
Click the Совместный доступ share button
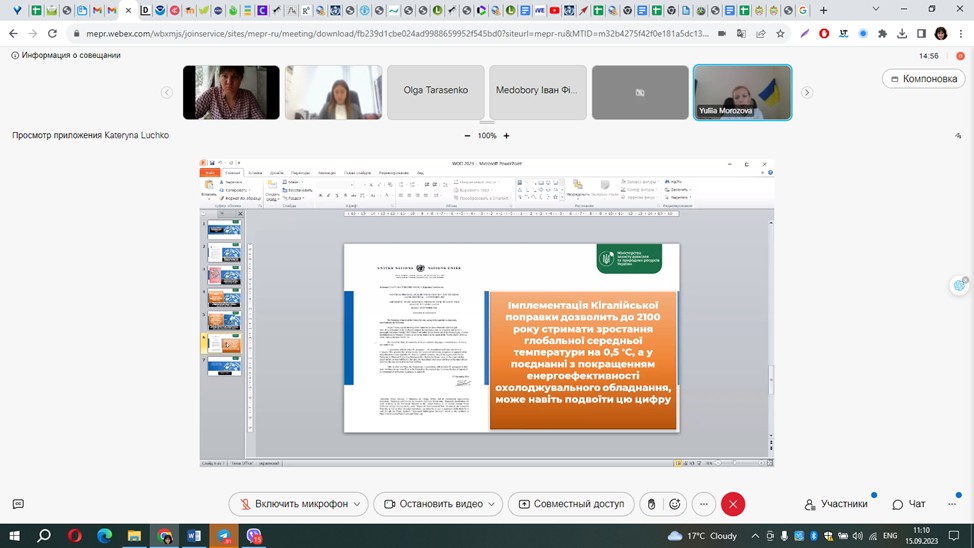[569, 504]
